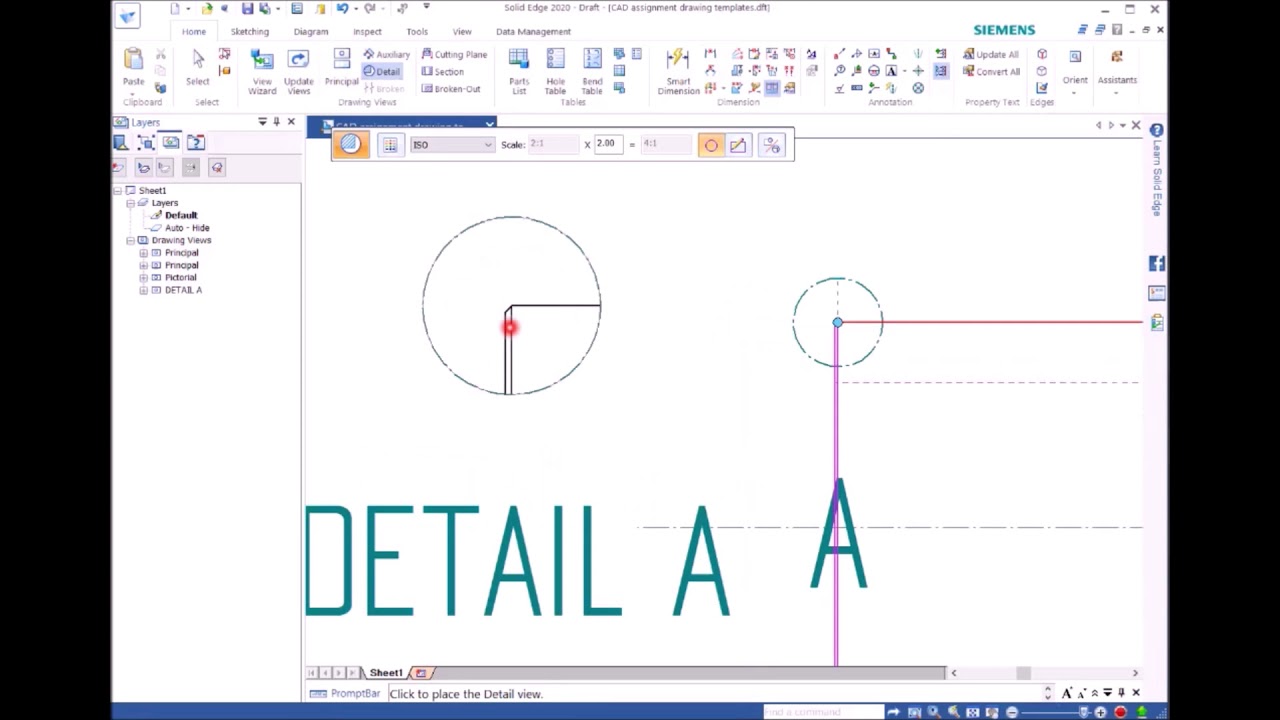The width and height of the screenshot is (1280, 720).
Task: Select the Principal view tool
Action: click(x=341, y=68)
